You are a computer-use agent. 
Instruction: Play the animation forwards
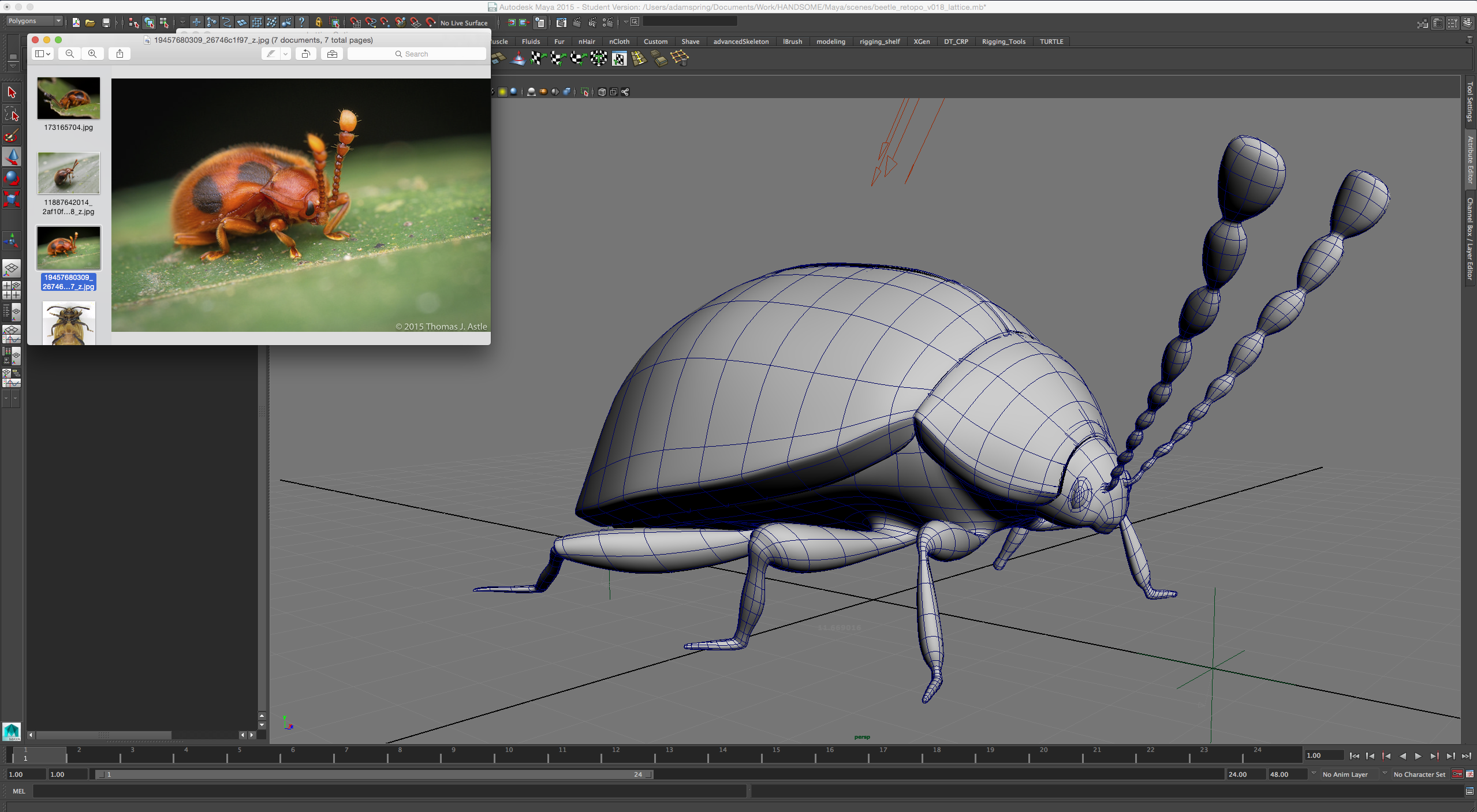(x=1418, y=756)
